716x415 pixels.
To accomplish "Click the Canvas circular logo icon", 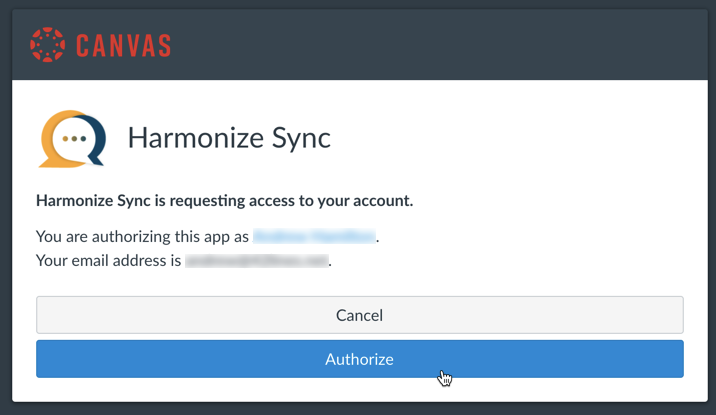I will click(46, 45).
